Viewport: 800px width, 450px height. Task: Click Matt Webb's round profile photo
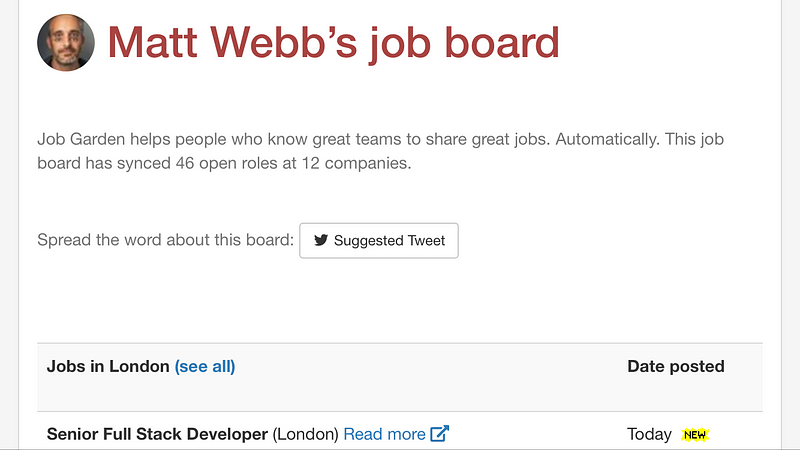click(66, 42)
